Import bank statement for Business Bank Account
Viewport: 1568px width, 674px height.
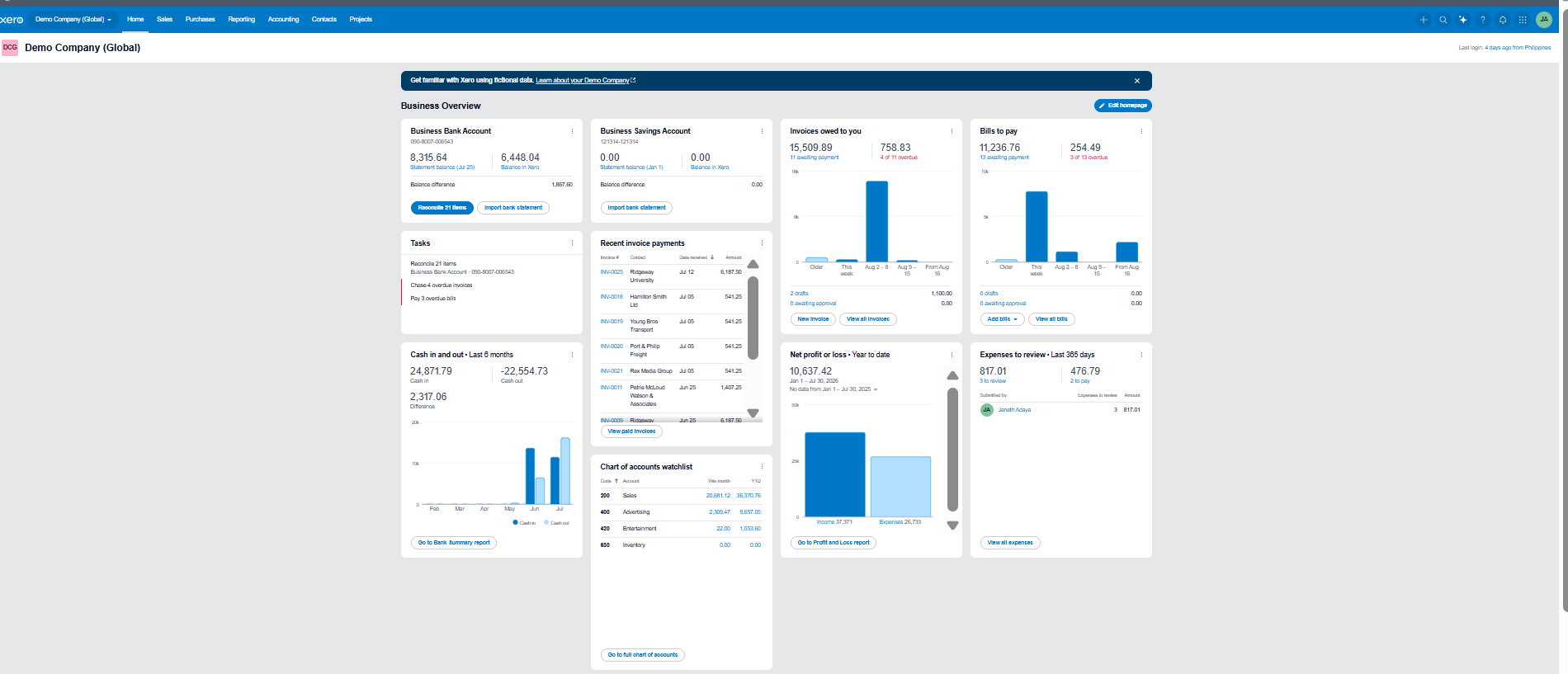click(x=513, y=208)
